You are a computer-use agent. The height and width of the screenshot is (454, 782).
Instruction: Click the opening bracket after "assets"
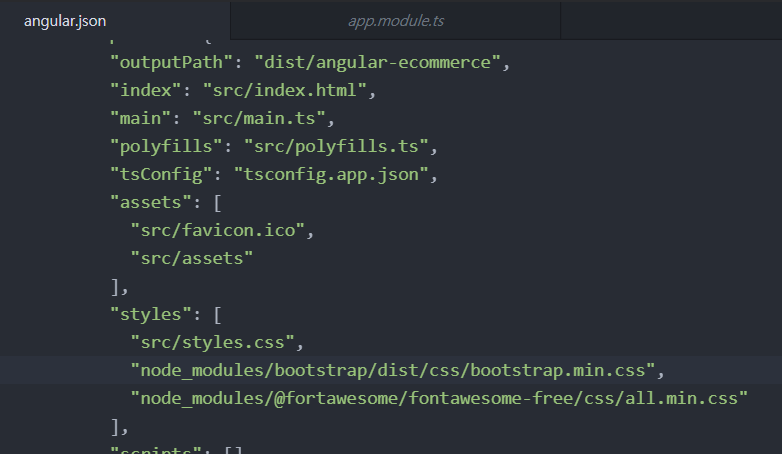click(x=217, y=203)
